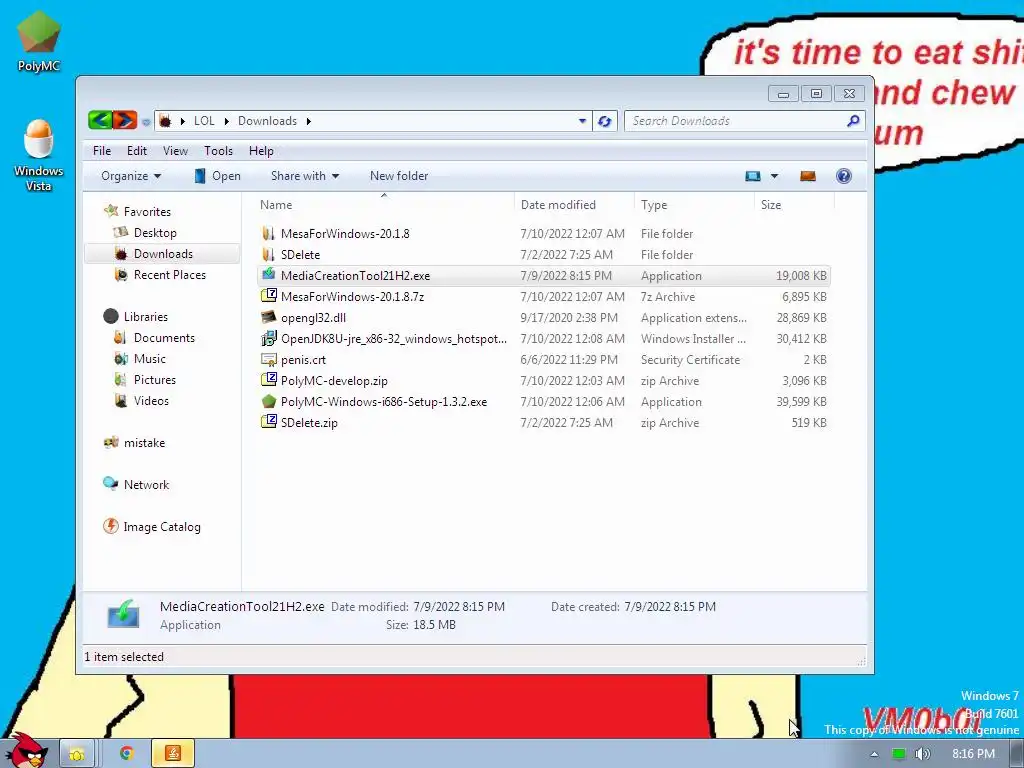Open the Explorer taskbar button
This screenshot has height=768, width=1024.
pyautogui.click(x=77, y=754)
